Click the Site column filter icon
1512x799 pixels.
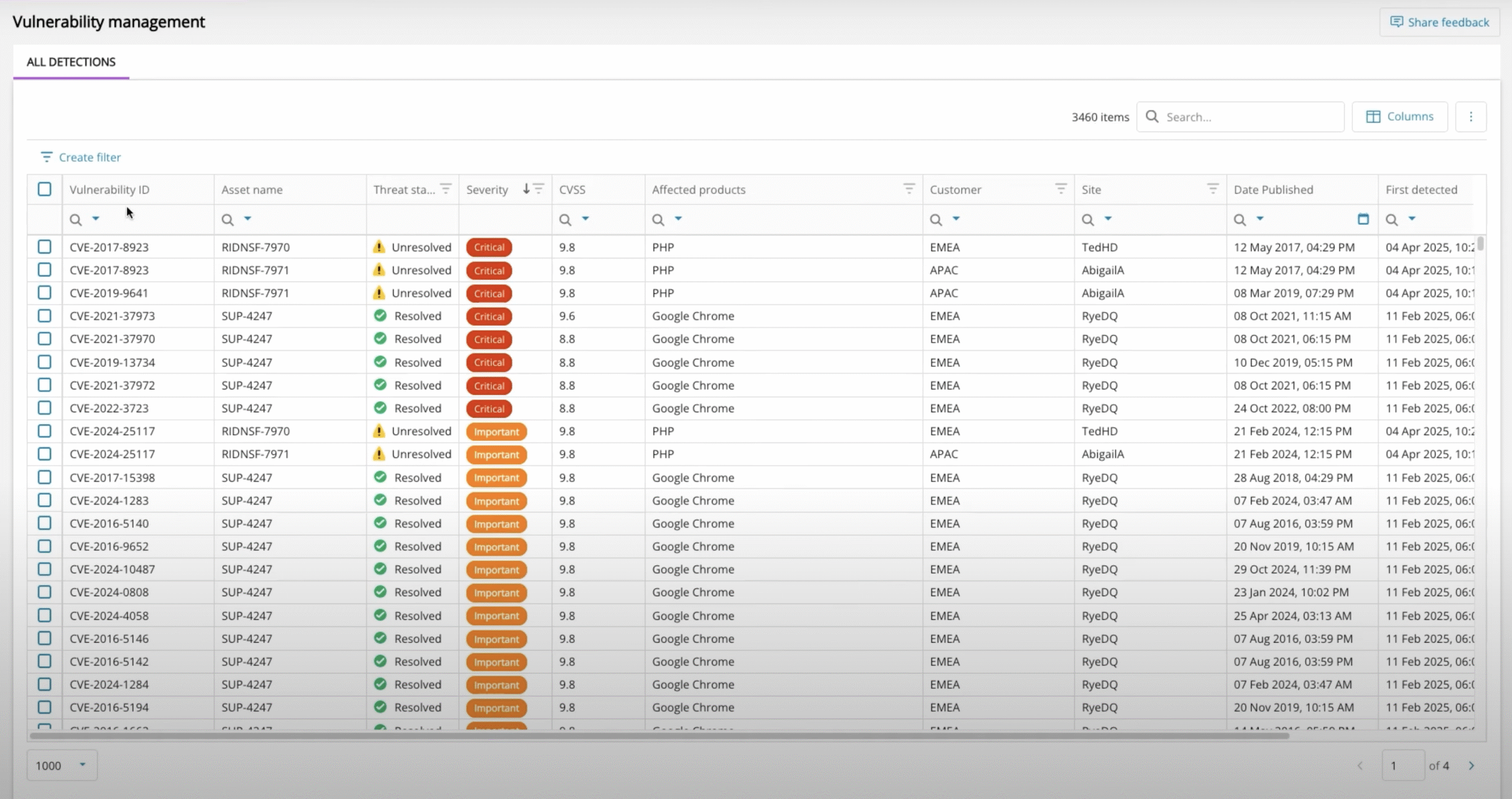pyautogui.click(x=1213, y=189)
